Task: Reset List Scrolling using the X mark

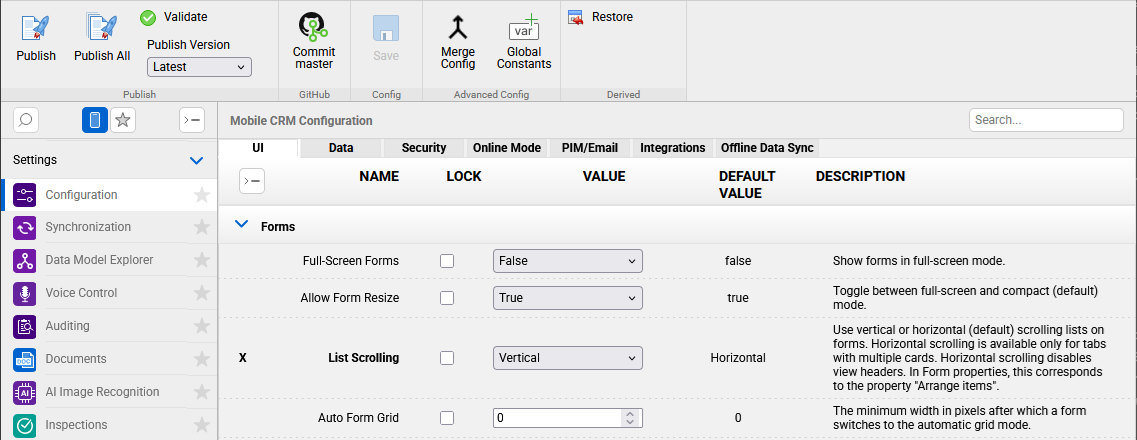Action: coord(243,358)
